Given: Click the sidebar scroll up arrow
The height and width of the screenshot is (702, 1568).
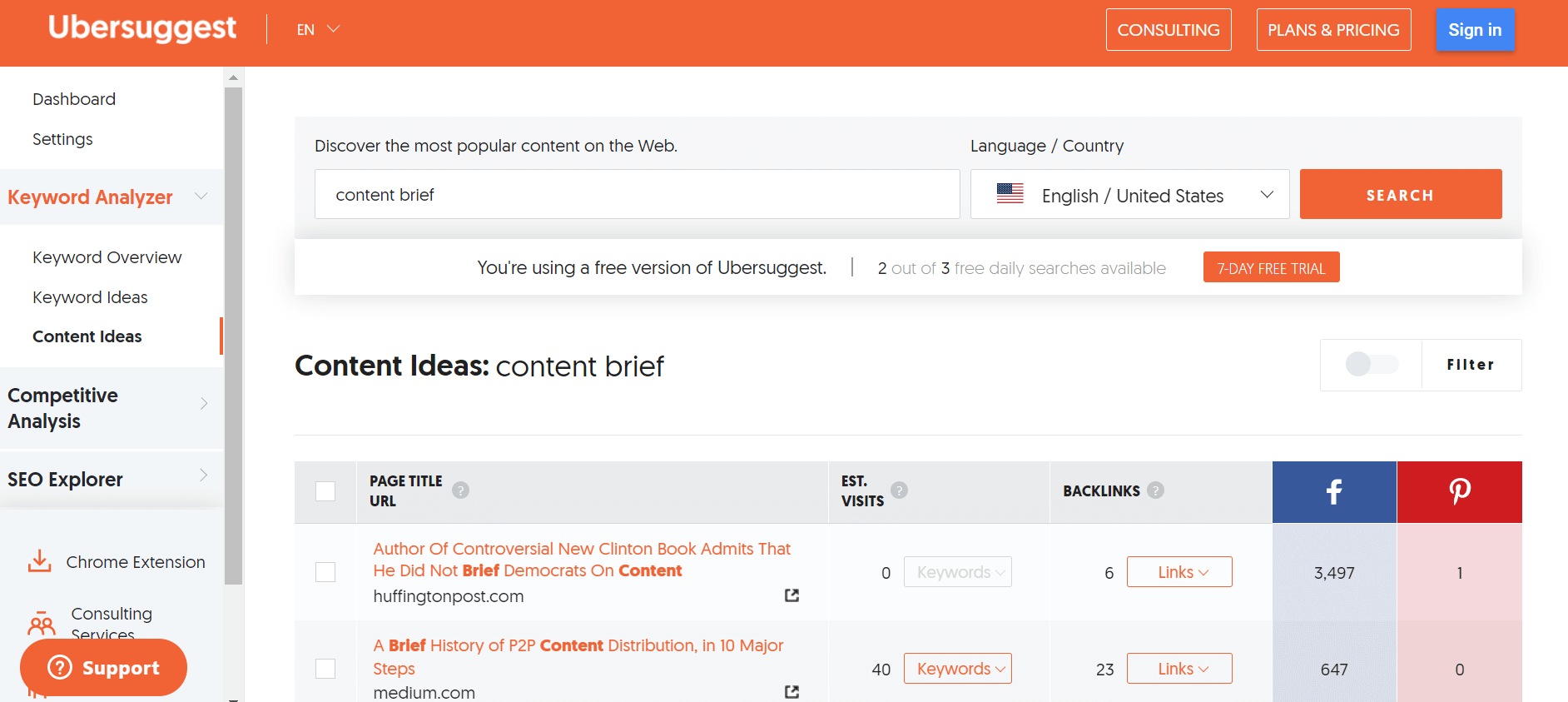Looking at the screenshot, I should [234, 77].
